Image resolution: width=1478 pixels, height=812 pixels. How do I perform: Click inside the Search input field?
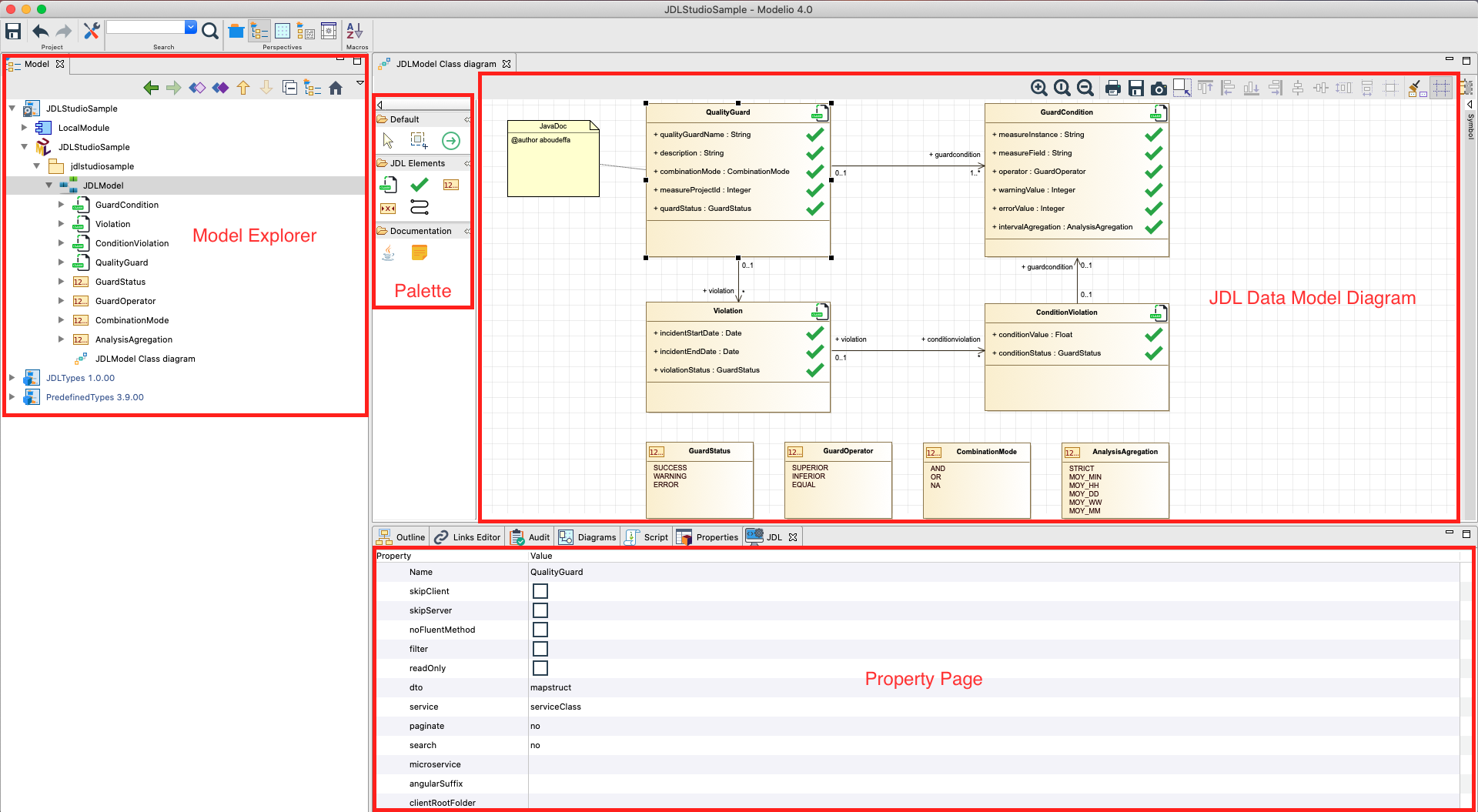coord(145,28)
